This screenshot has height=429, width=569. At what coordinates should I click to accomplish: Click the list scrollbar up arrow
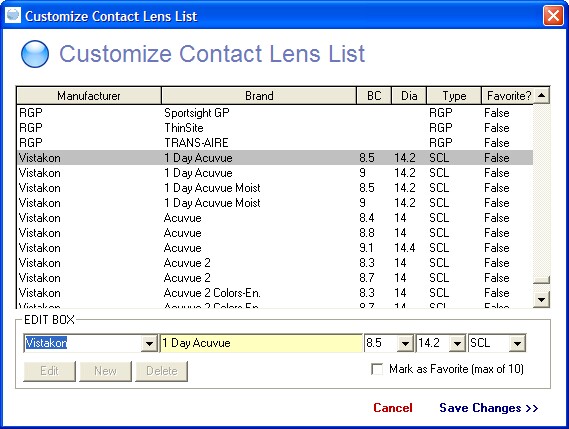click(x=541, y=95)
